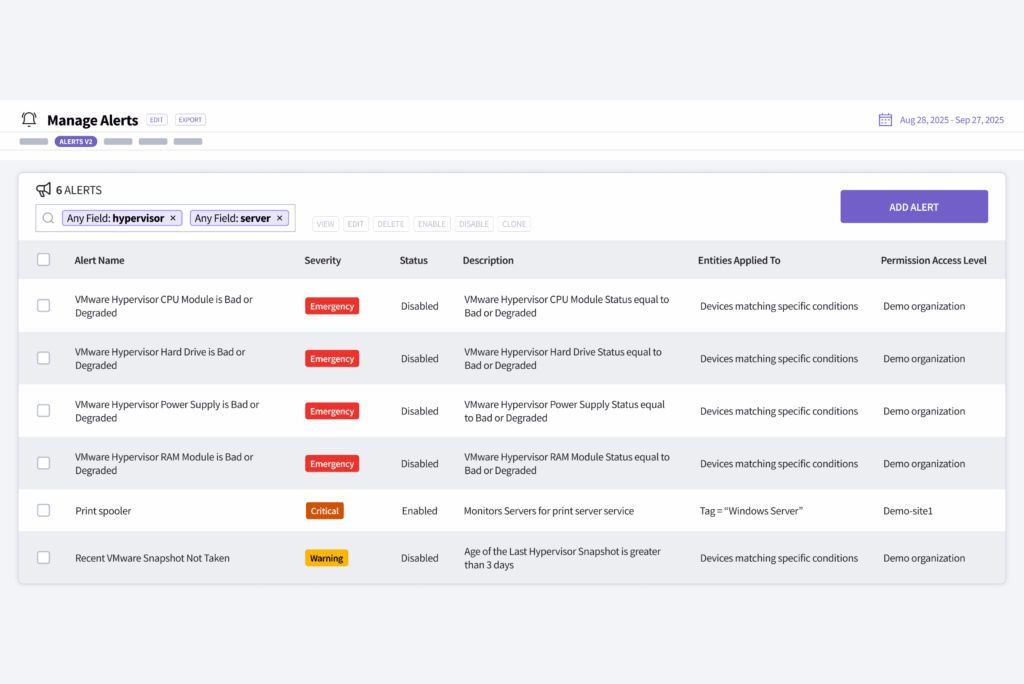Viewport: 1024px width, 684px height.
Task: Click the DELETE action button
Action: (x=390, y=224)
